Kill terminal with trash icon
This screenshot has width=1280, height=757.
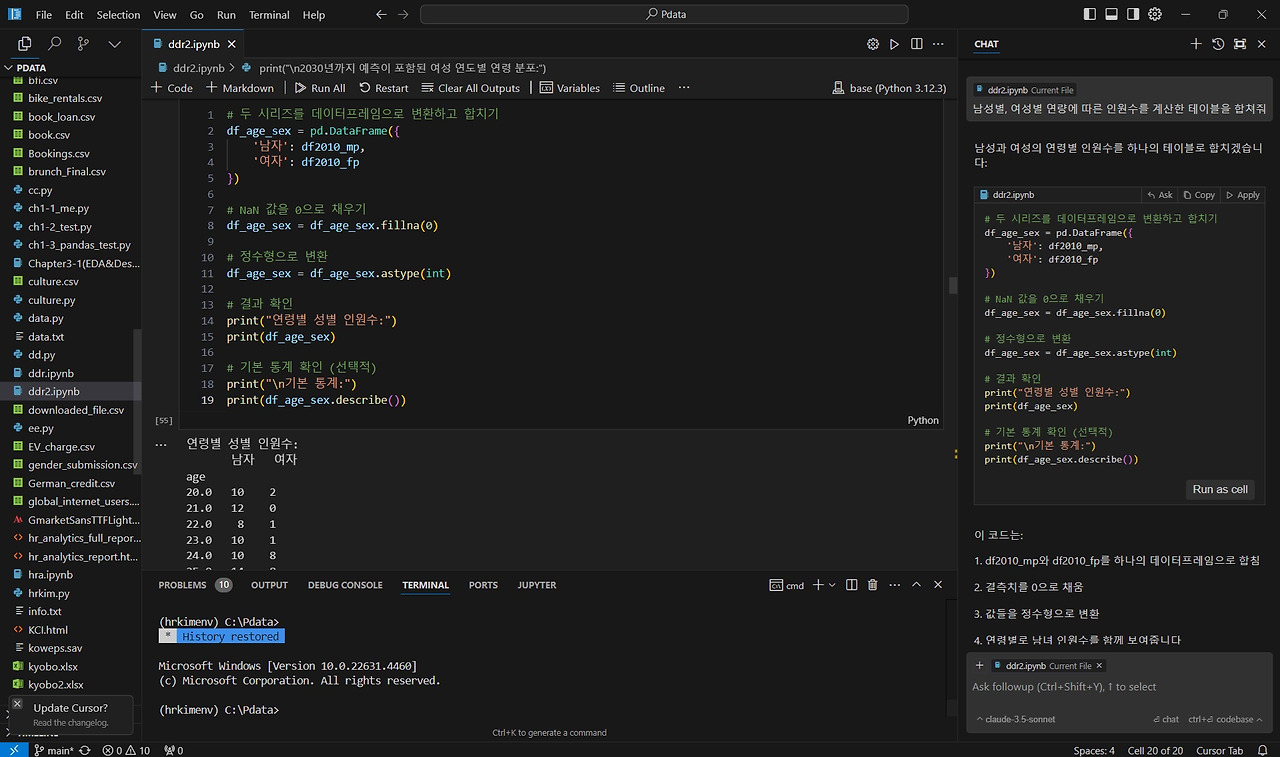[873, 585]
